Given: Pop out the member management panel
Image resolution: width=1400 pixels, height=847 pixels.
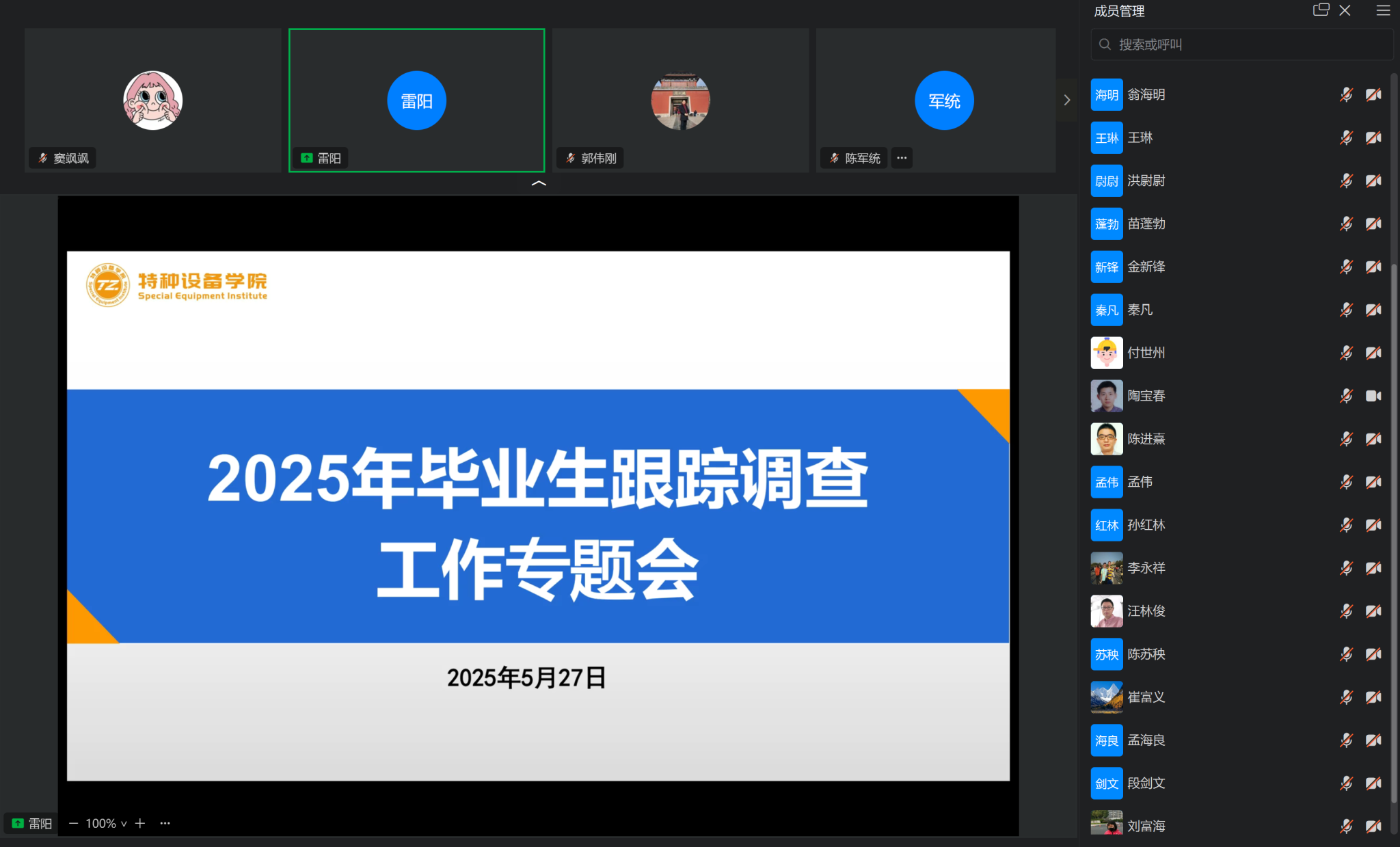Looking at the screenshot, I should click(1321, 10).
